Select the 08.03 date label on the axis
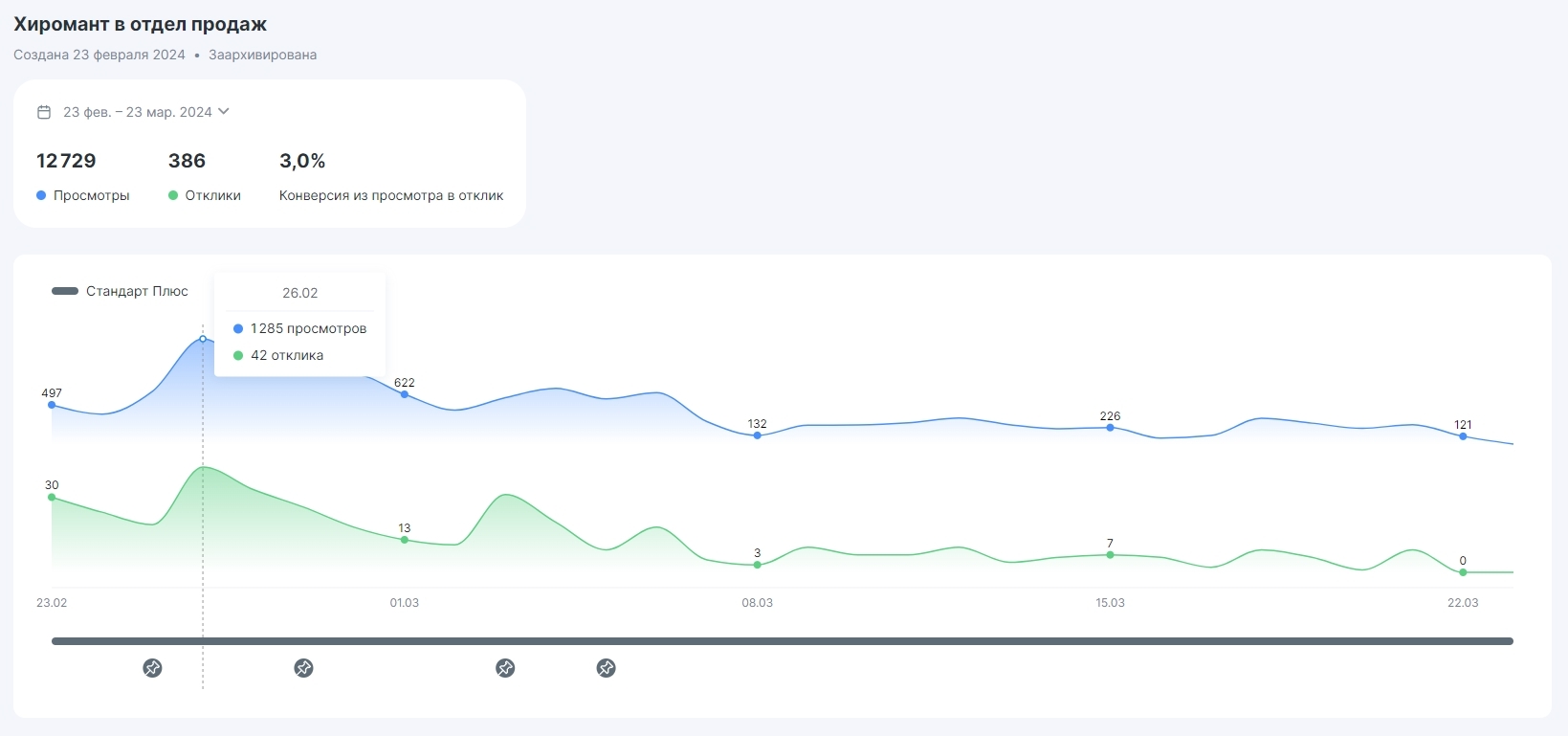 click(x=757, y=603)
